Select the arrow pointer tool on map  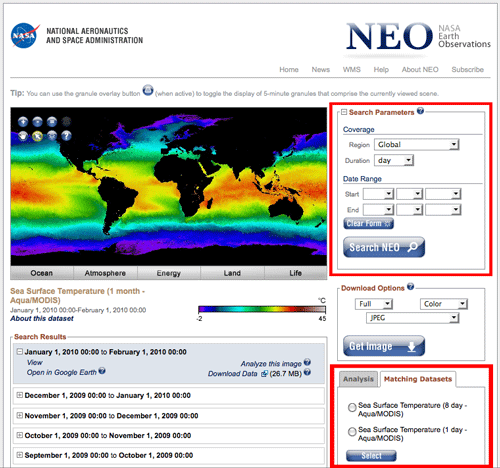click(x=37, y=136)
